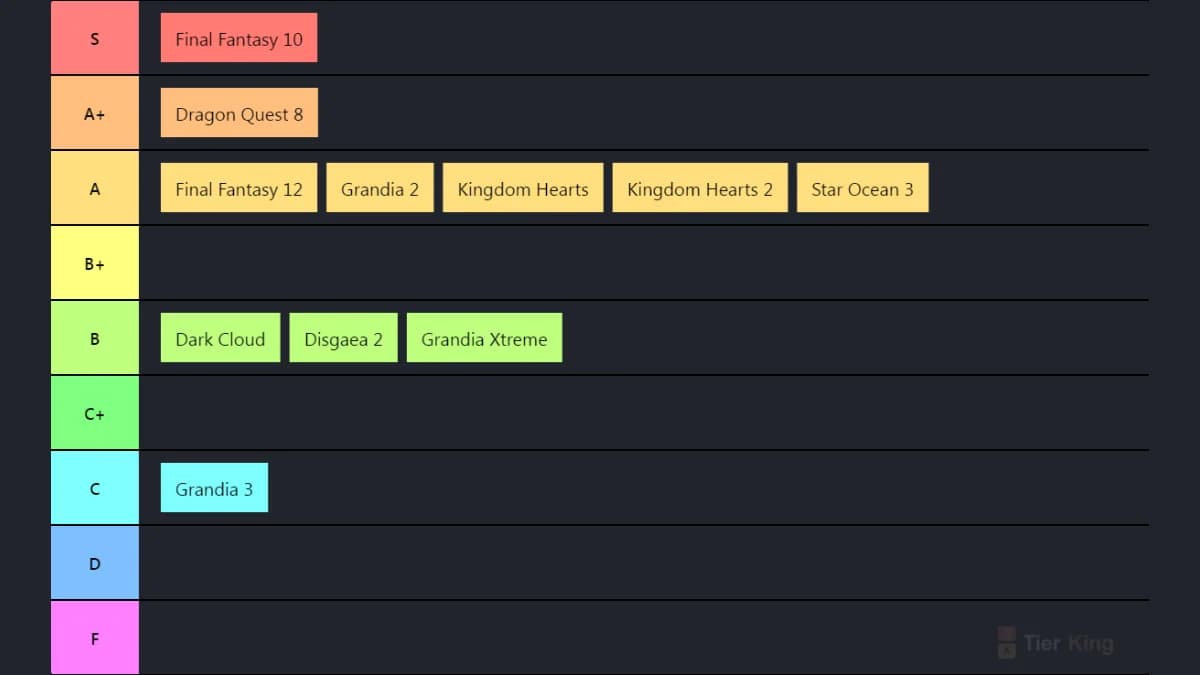1200x675 pixels.
Task: Click the Dragon Quest 8 tile
Action: (239, 113)
